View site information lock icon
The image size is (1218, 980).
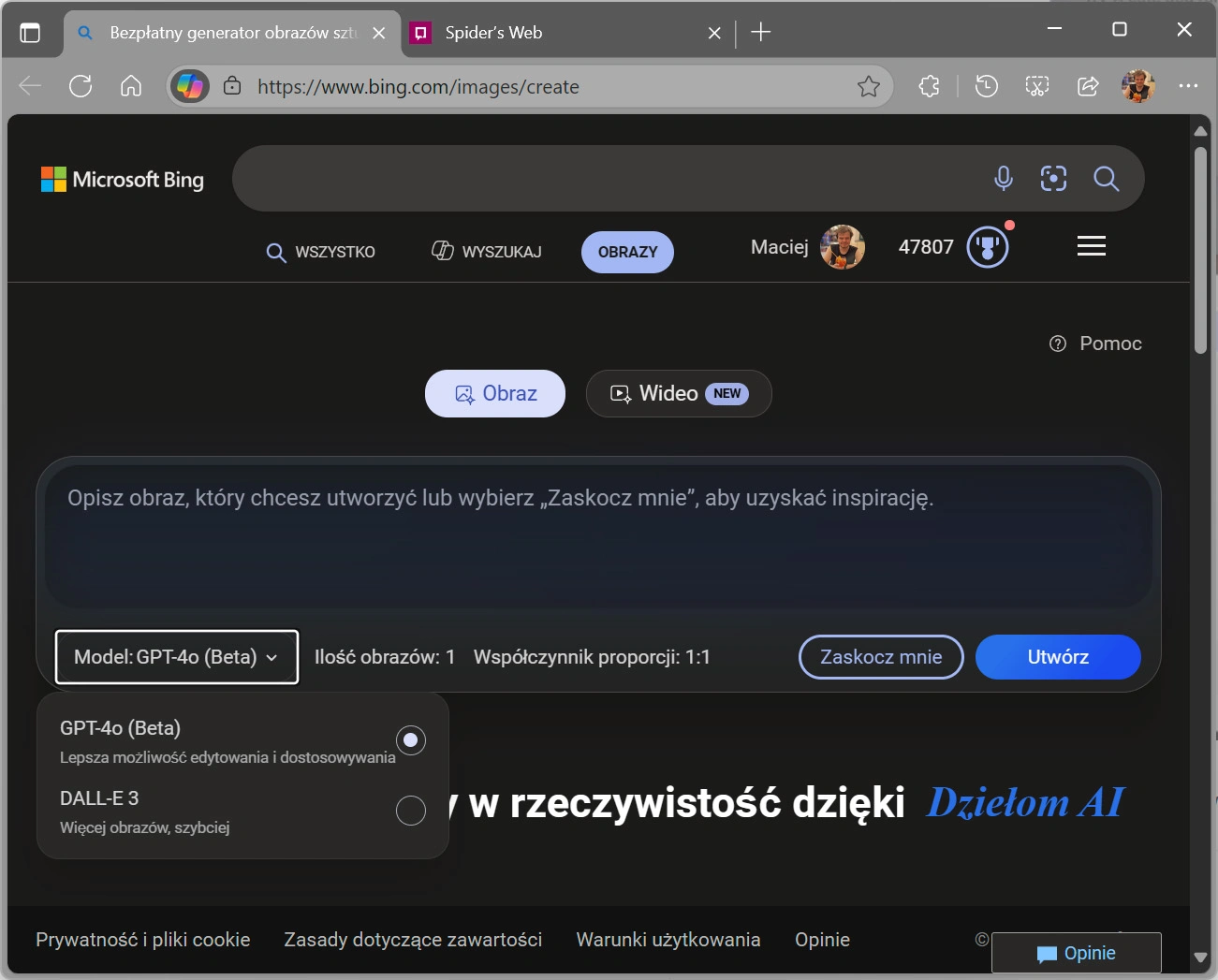point(232,87)
